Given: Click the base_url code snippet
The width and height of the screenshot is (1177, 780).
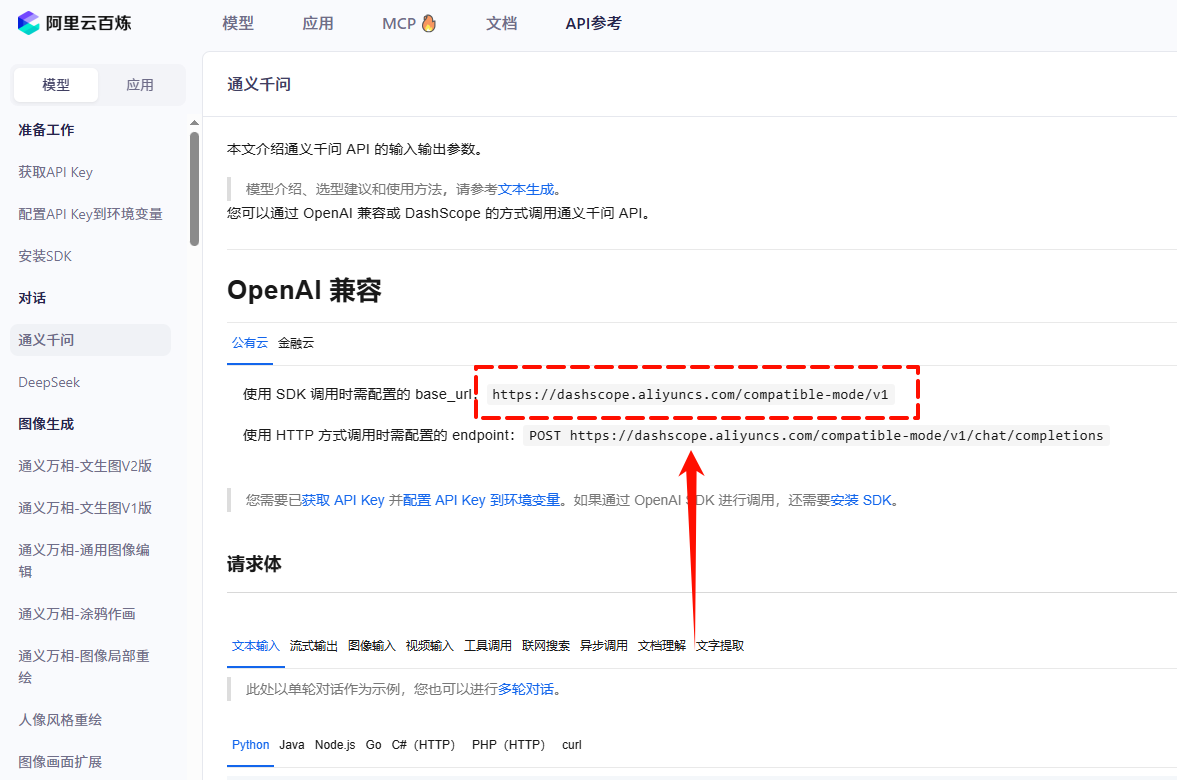Looking at the screenshot, I should (690, 394).
